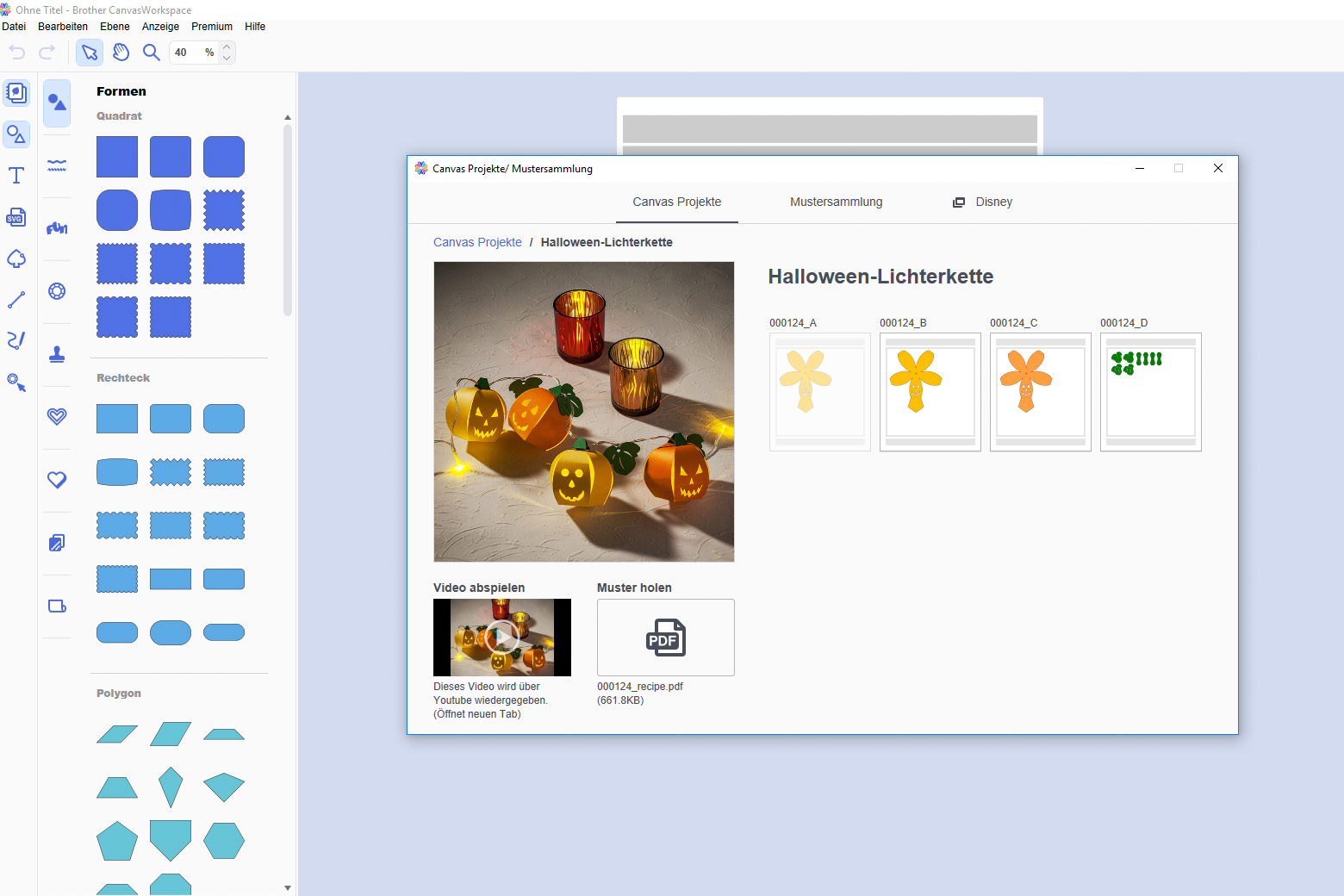Play the Halloween-Lichterkette video
This screenshot has height=896, width=1344.
[x=501, y=638]
